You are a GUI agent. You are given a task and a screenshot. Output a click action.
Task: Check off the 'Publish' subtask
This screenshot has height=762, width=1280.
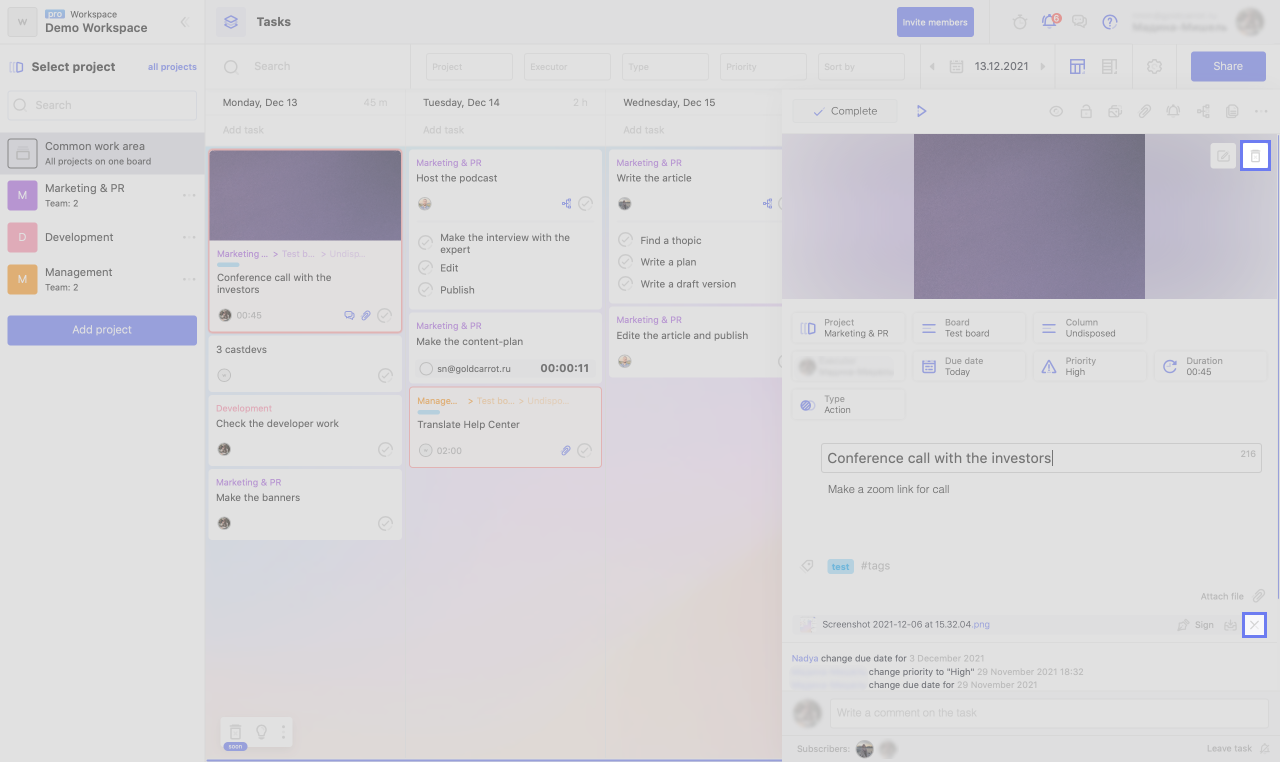point(425,290)
